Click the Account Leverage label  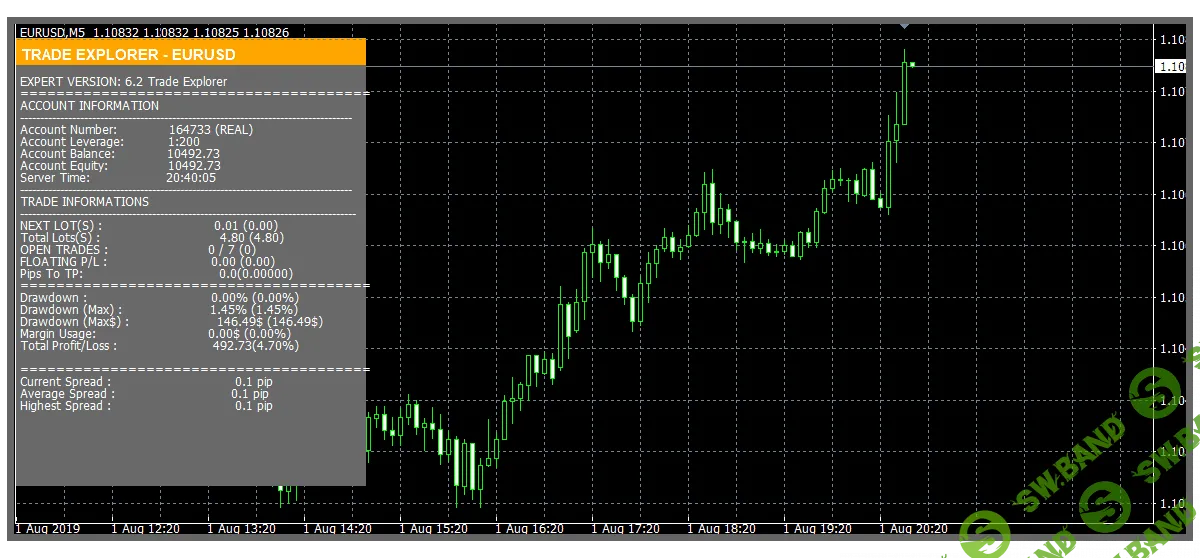pos(72,142)
